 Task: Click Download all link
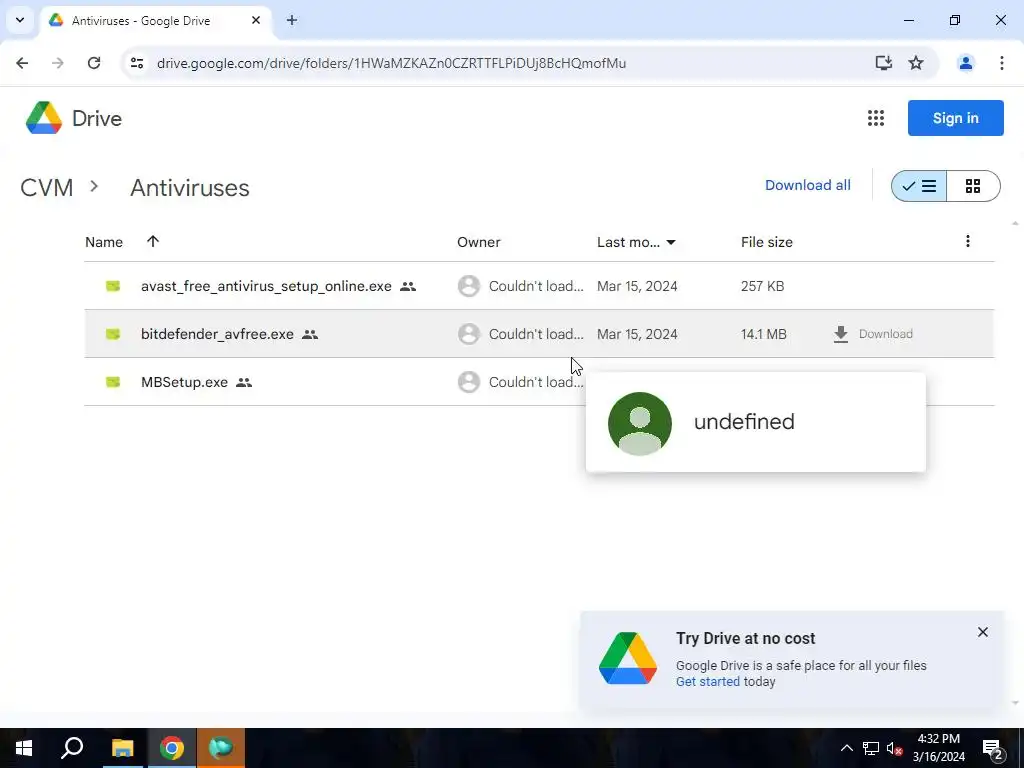(808, 185)
